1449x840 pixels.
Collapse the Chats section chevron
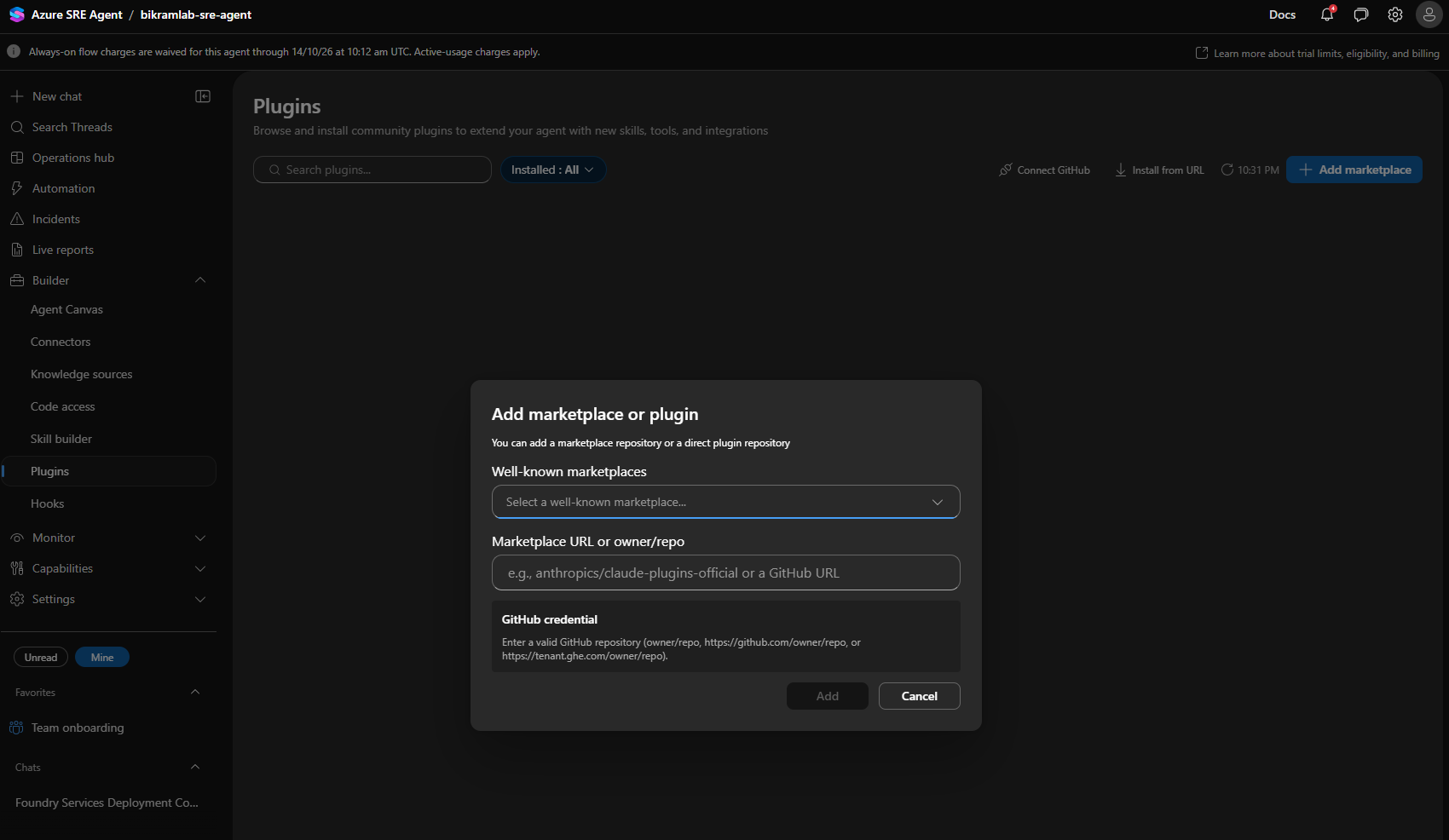tap(195, 767)
